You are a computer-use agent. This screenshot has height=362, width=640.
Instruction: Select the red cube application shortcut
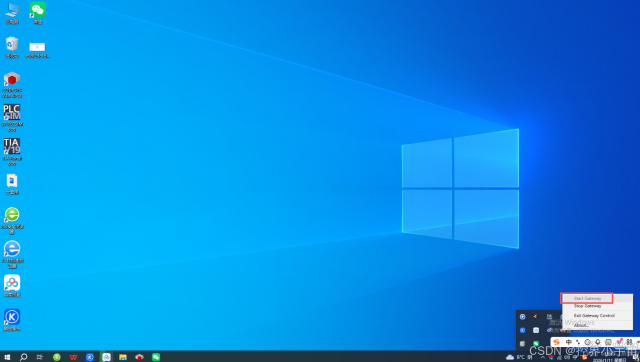pyautogui.click(x=12, y=84)
